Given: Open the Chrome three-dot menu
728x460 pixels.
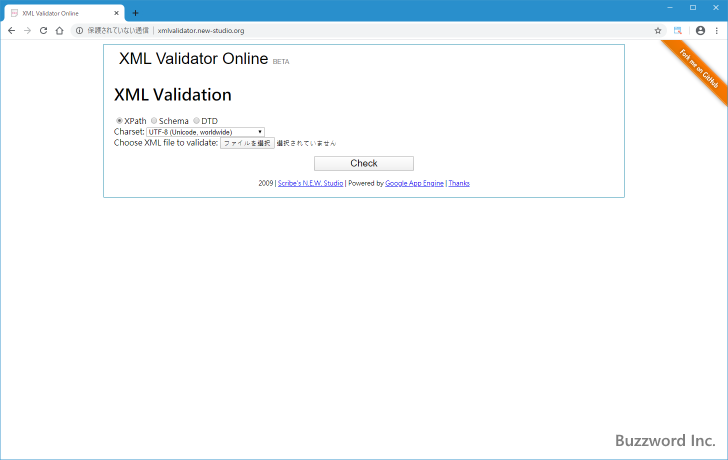Looking at the screenshot, I should pos(716,30).
